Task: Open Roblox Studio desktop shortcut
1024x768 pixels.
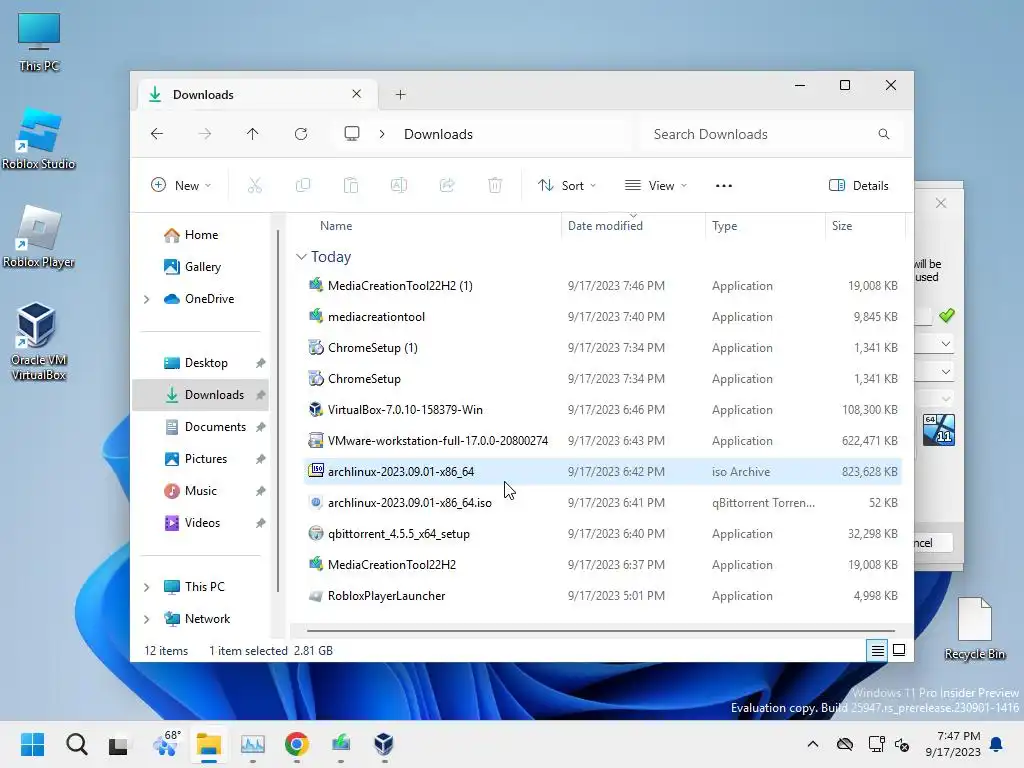Action: pyautogui.click(x=39, y=138)
